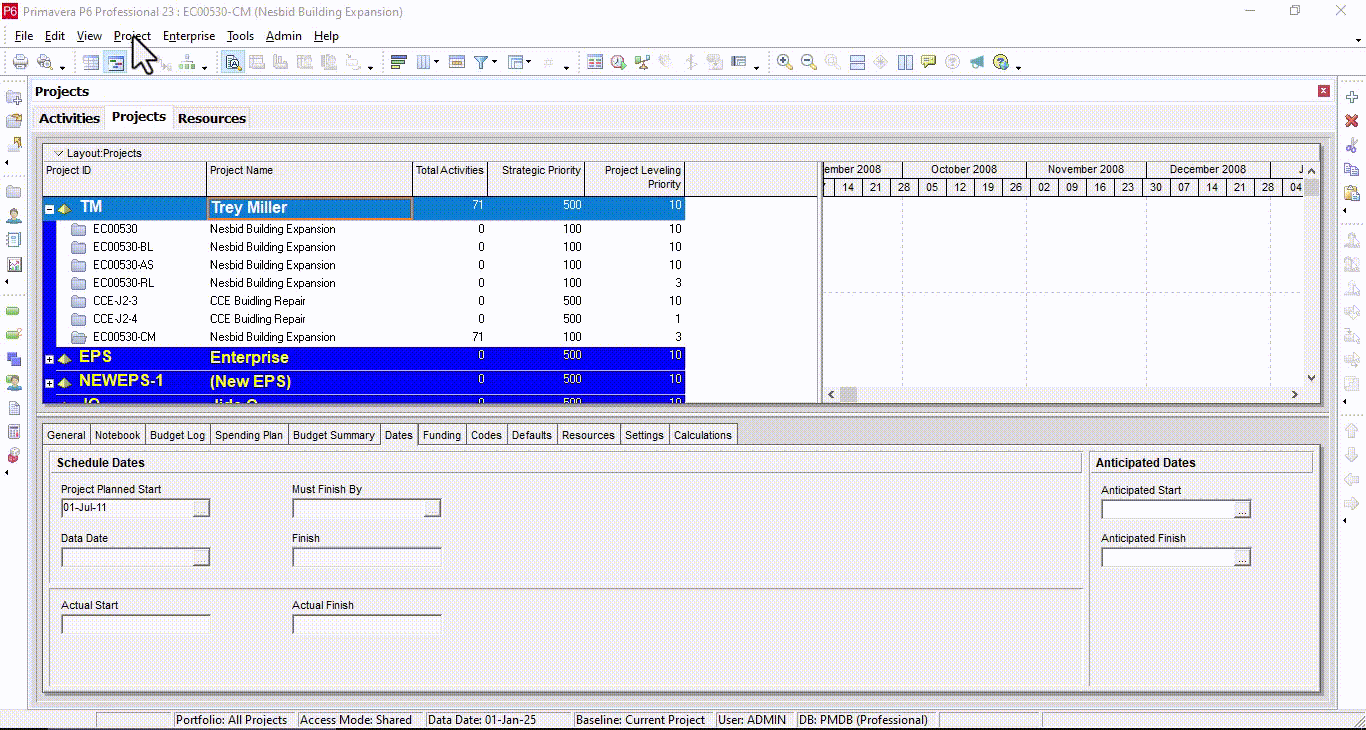Viewport: 1366px width, 730px height.
Task: Switch to the Resources top tab
Action: pos(212,118)
